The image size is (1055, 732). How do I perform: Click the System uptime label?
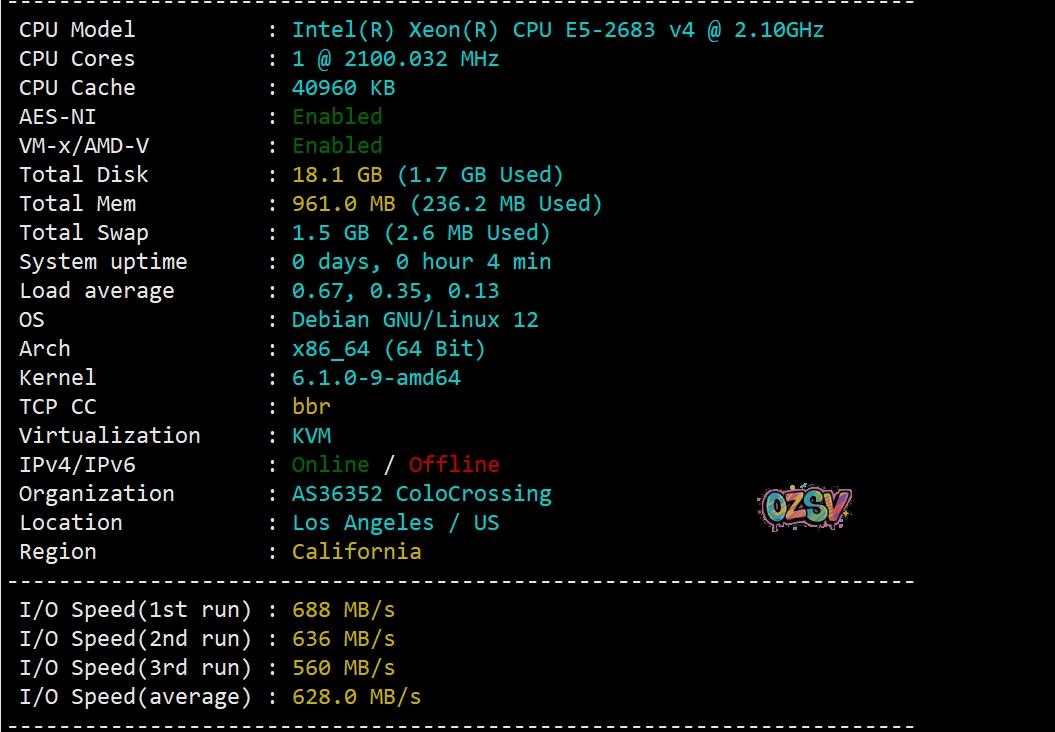(103, 262)
